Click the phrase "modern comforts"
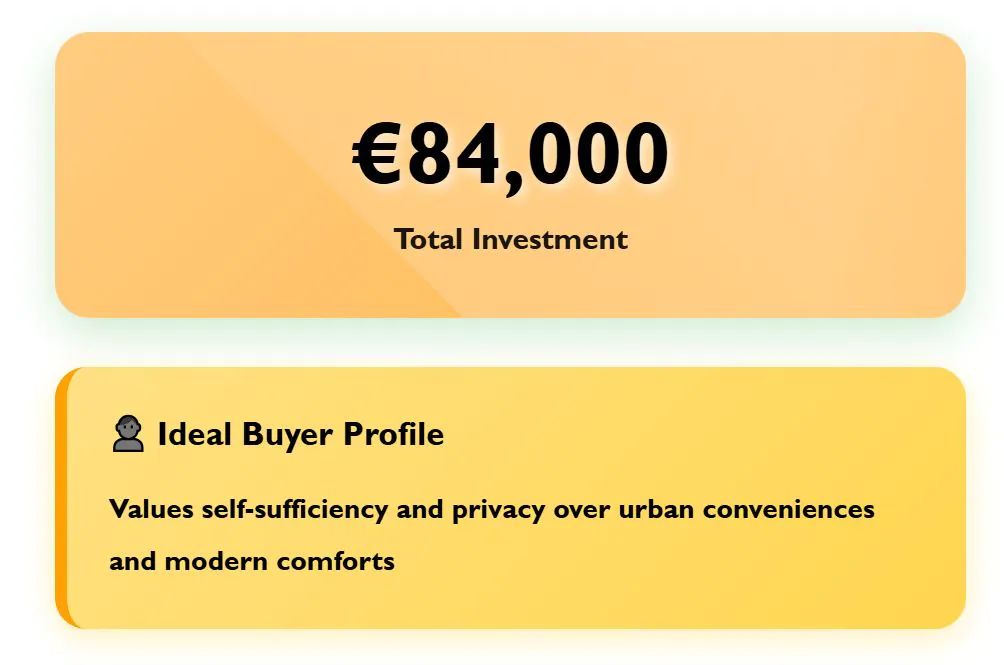The image size is (1004, 665). click(280, 561)
